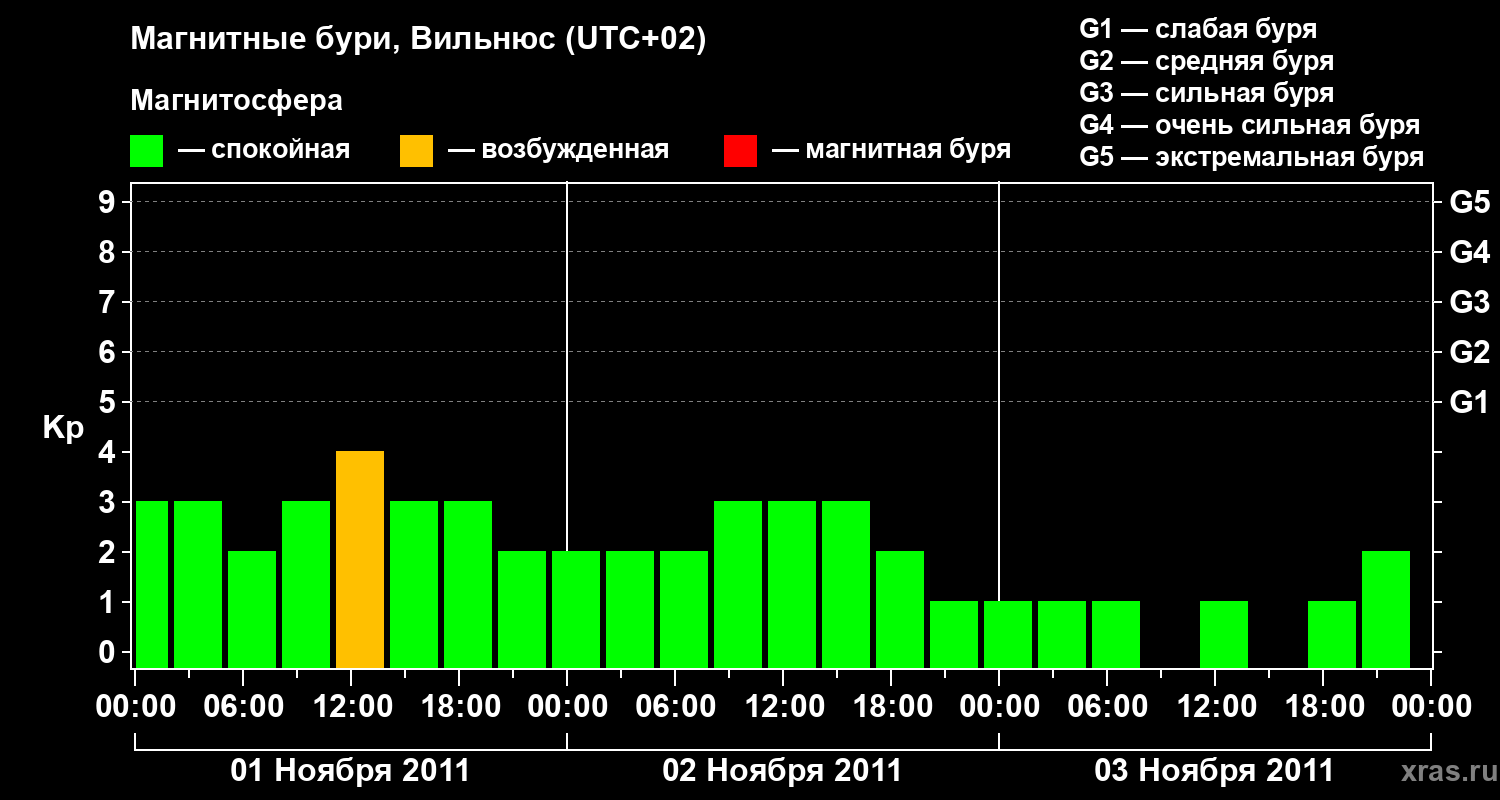Screen dimensions: 1500x800
Task: Select the 'G4 — очень сильная буря' legend line
Action: point(1249,125)
